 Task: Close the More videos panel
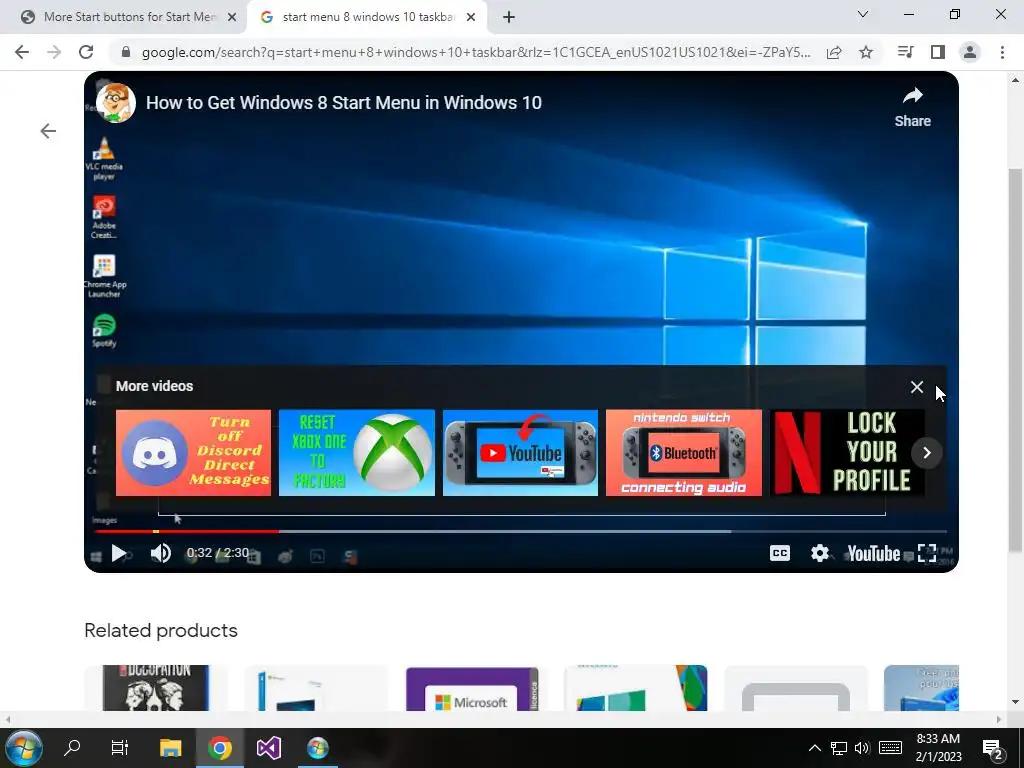[x=917, y=387]
